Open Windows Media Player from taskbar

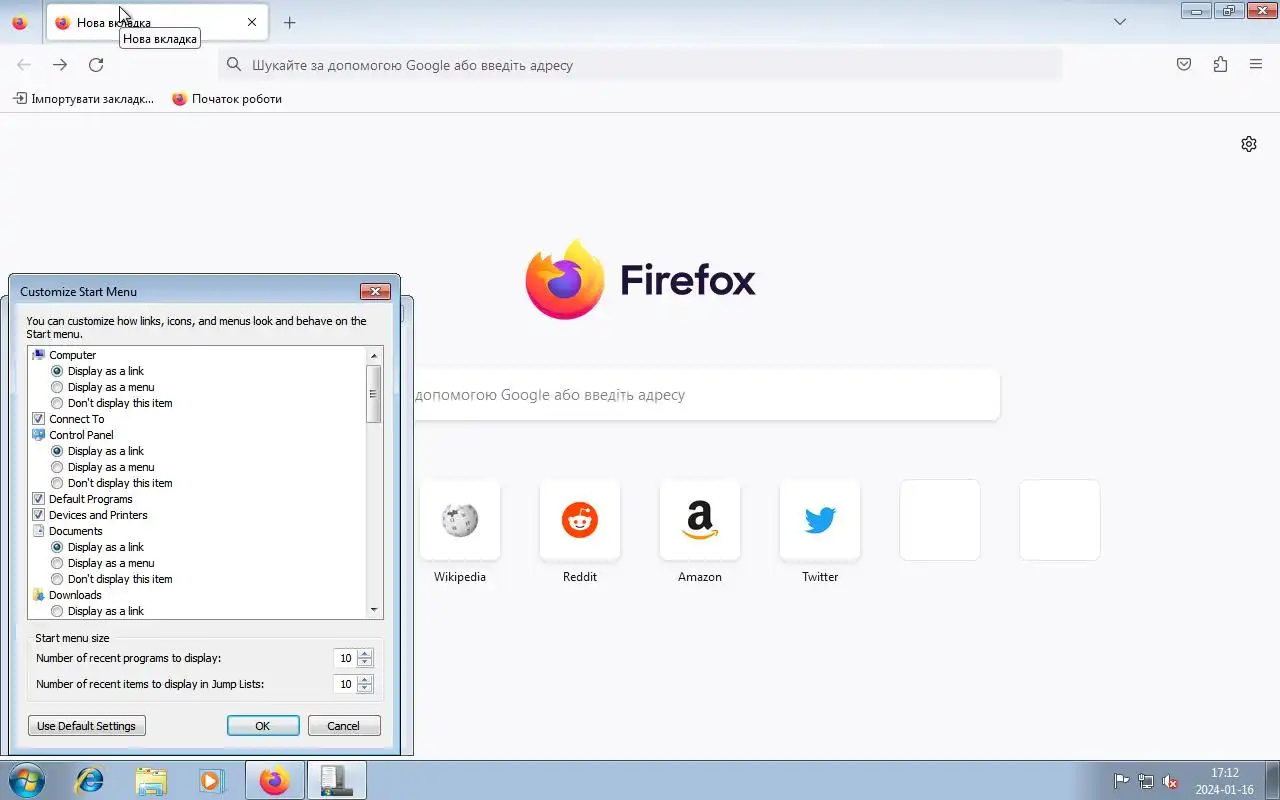pos(212,780)
